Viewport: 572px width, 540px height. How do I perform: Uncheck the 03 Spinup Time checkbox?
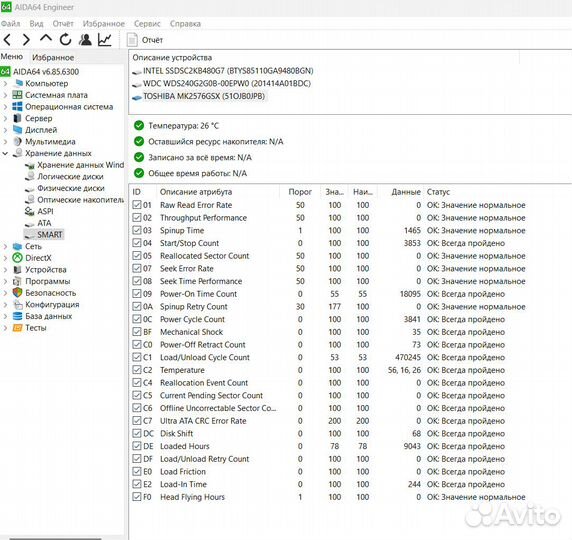pos(137,230)
